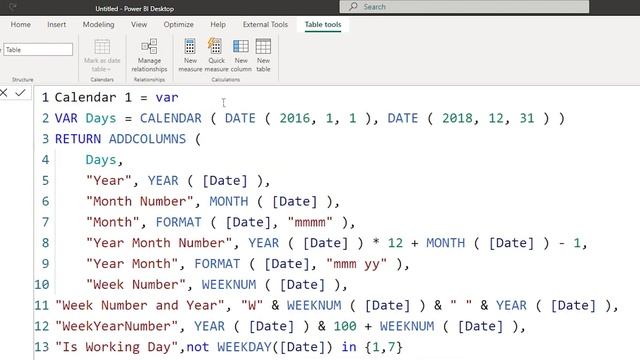The height and width of the screenshot is (360, 640).
Task: Click 'var' at end of line 1
Action: [167, 98]
